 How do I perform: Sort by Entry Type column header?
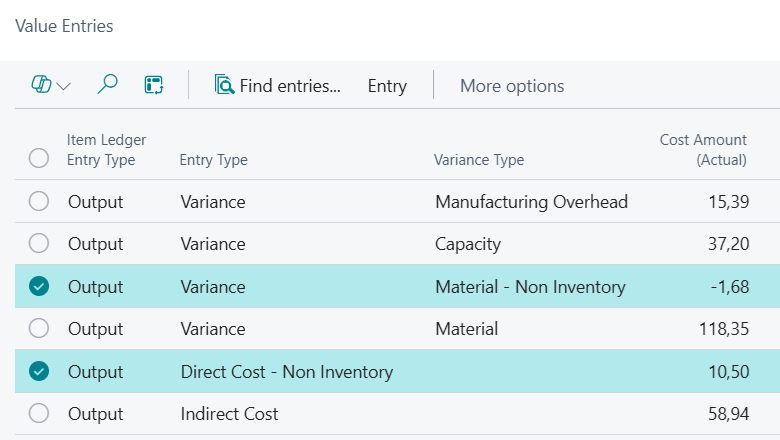213,160
